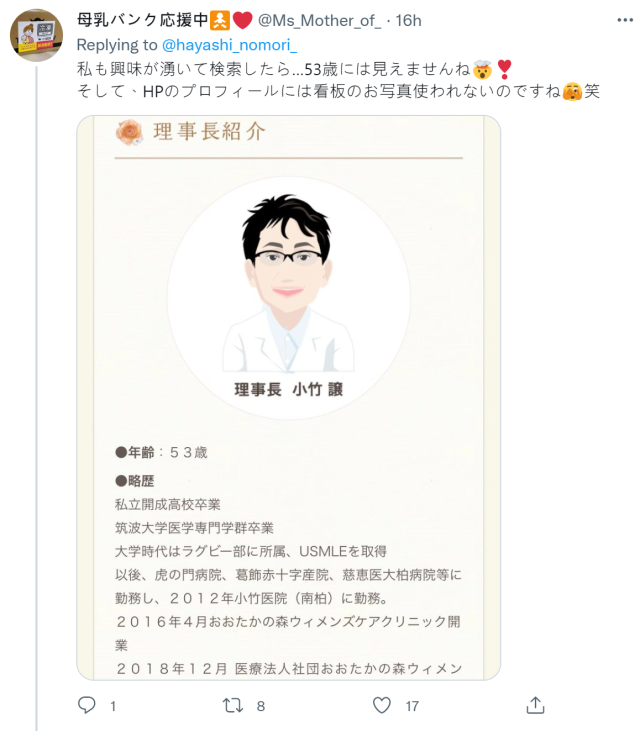Retweet this post using the arrows icon
The image size is (640, 731).
(233, 705)
